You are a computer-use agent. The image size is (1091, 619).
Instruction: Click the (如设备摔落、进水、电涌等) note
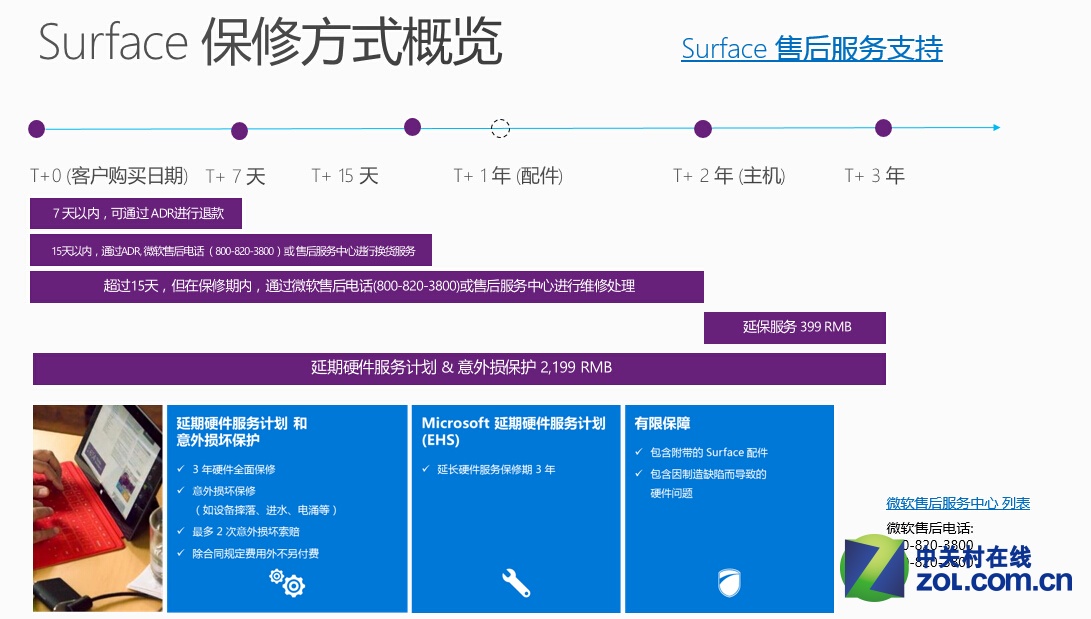pyautogui.click(x=266, y=511)
